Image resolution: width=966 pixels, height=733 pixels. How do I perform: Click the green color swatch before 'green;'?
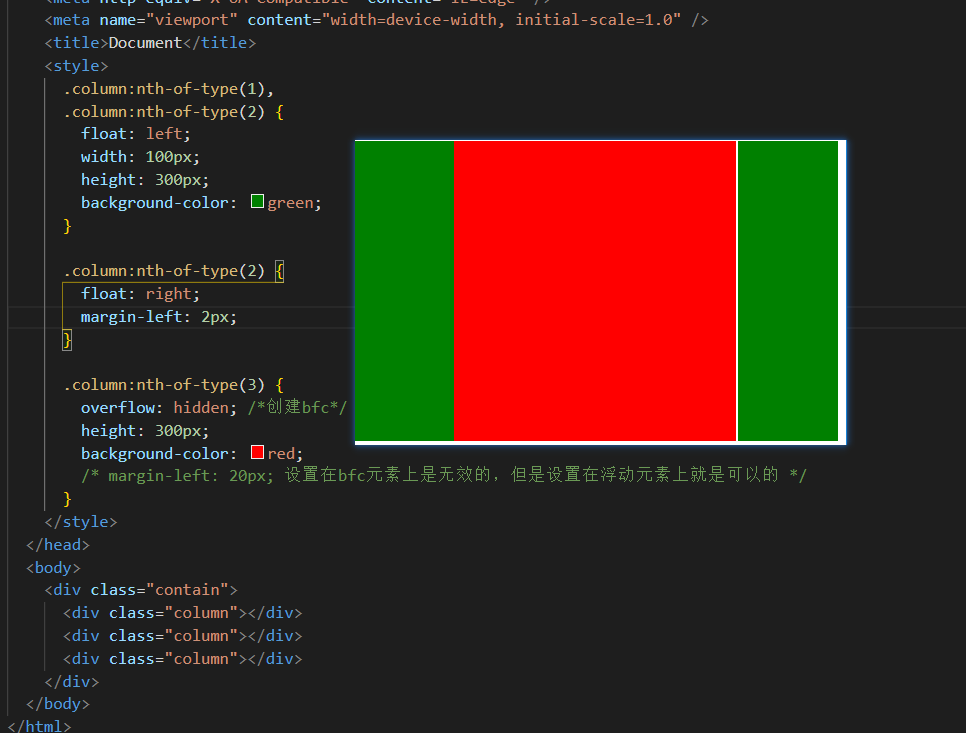(x=258, y=201)
